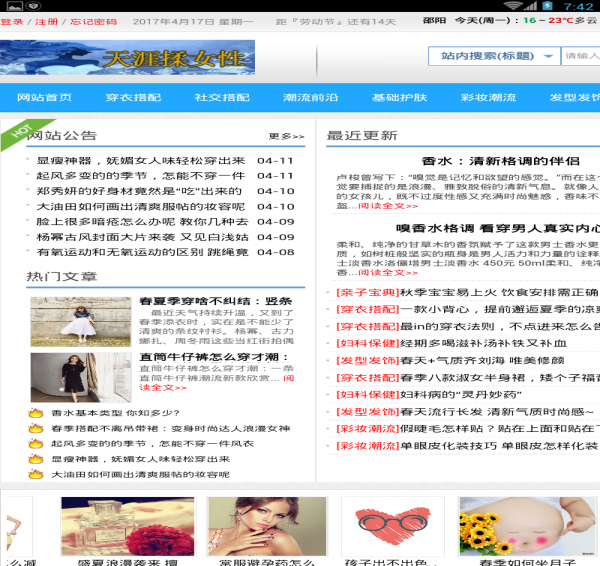
Task: Click the fire icon beside 香水基本类型
Action: point(36,413)
